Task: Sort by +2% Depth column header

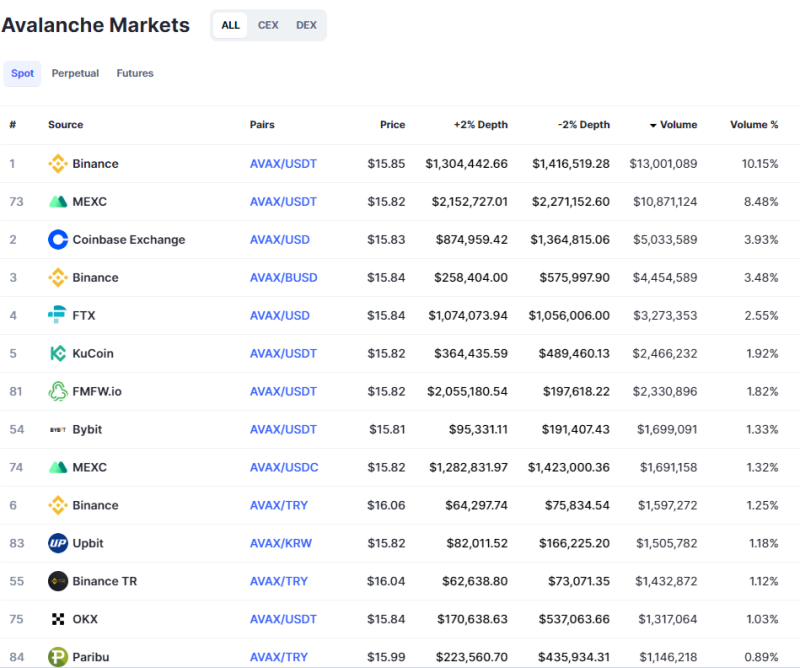Action: pyautogui.click(x=481, y=125)
